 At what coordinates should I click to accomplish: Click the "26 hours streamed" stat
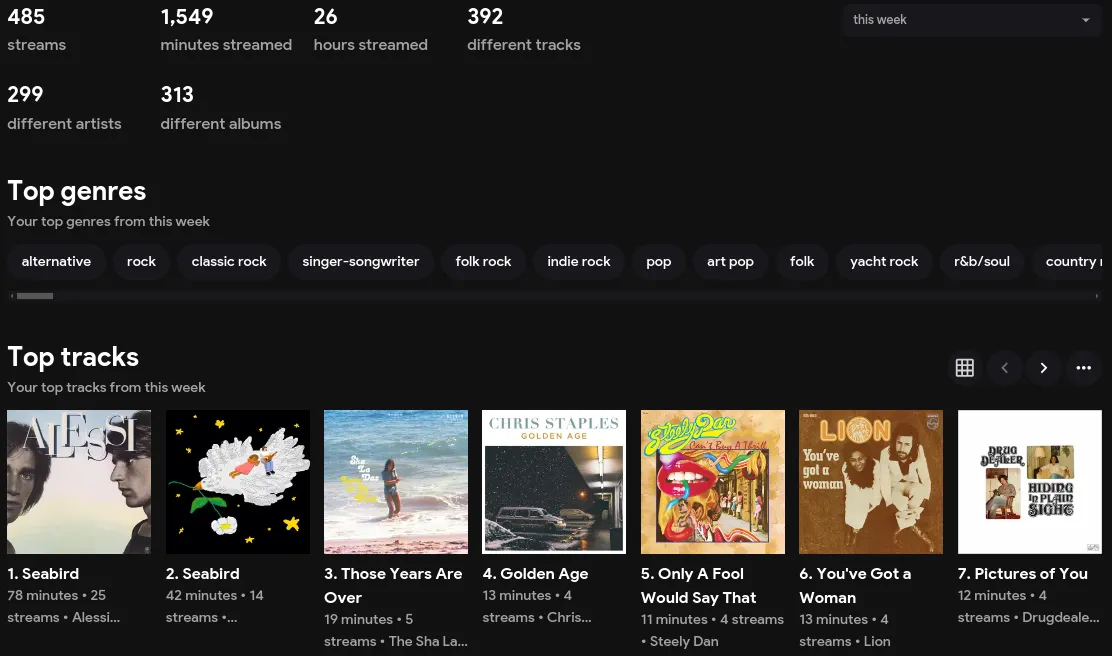click(371, 29)
